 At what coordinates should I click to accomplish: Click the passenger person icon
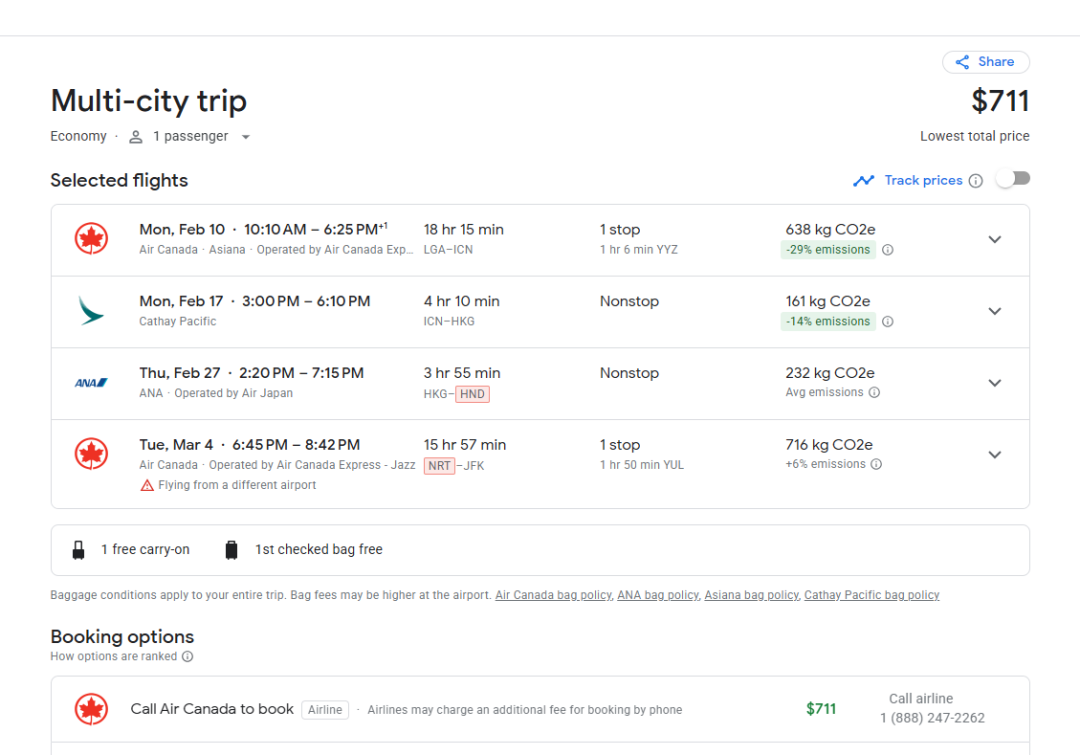coord(136,137)
